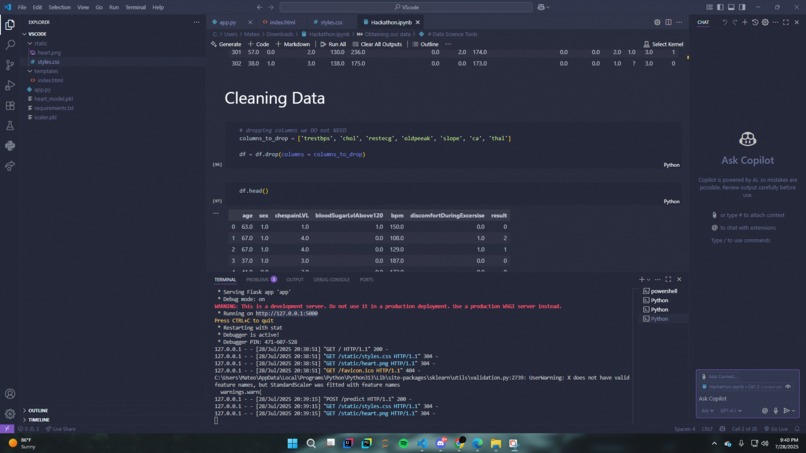The height and width of the screenshot is (453, 806).
Task: Open Windows Start menu
Action: pyautogui.click(x=292, y=443)
